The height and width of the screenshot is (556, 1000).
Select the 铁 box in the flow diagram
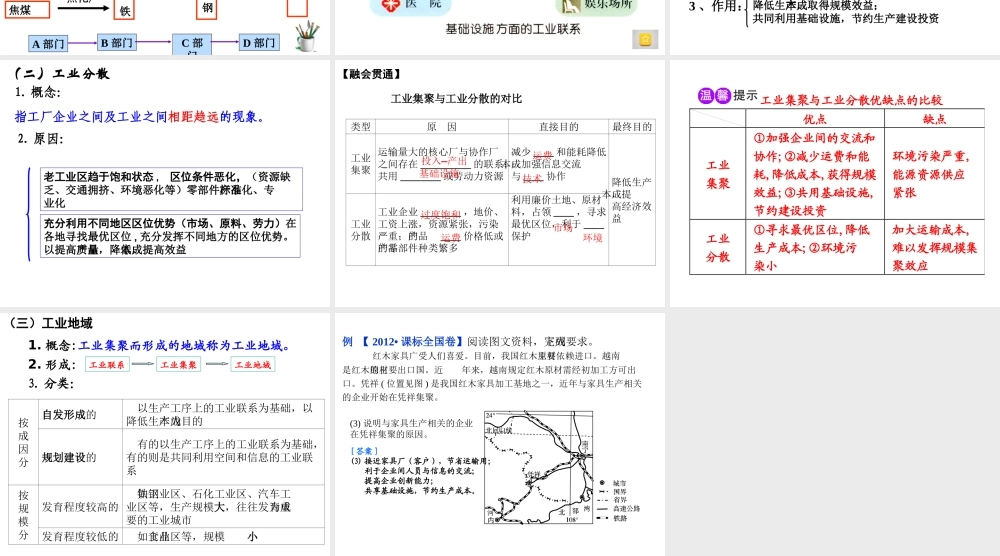pyautogui.click(x=125, y=10)
